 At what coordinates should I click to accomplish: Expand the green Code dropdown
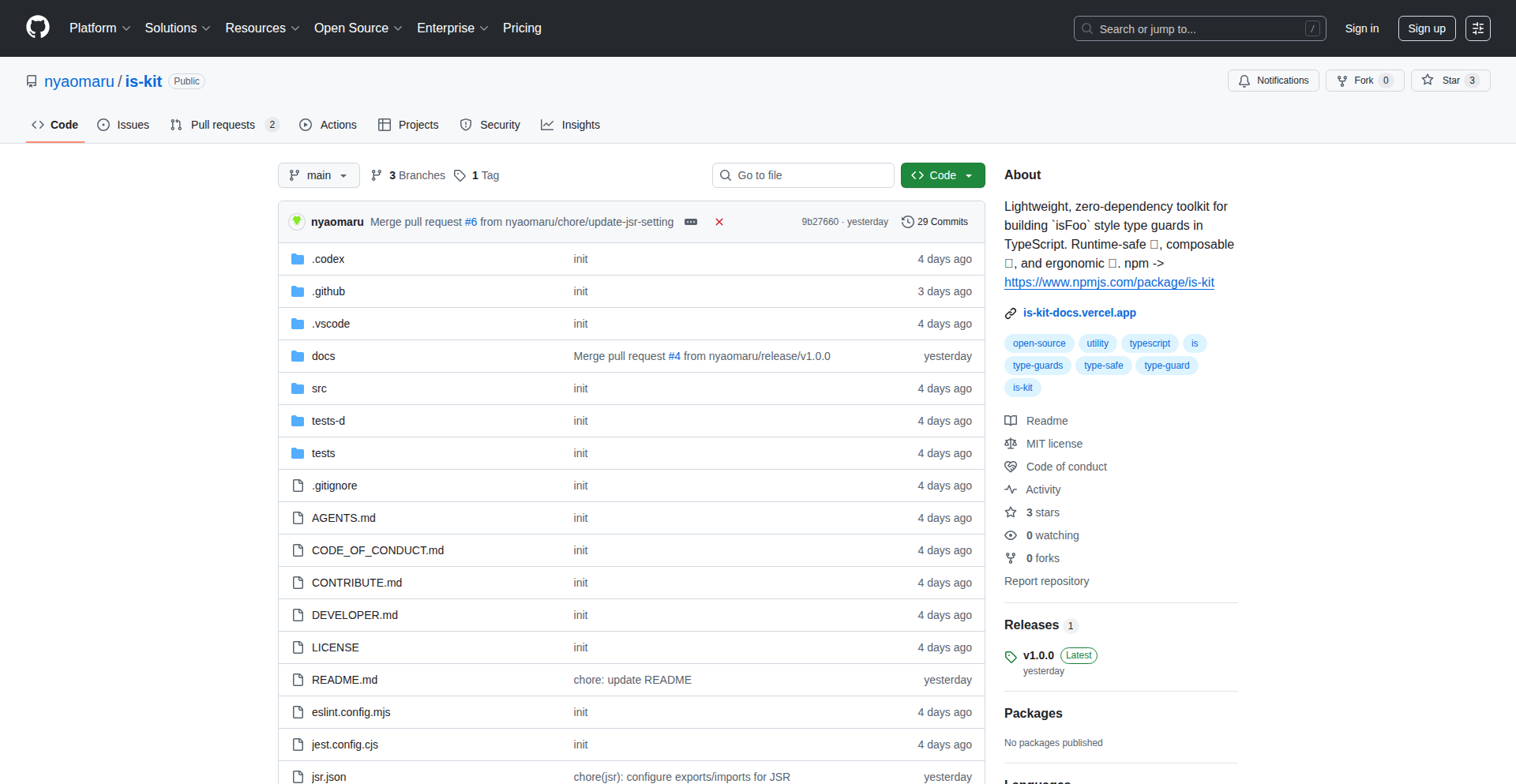point(942,175)
